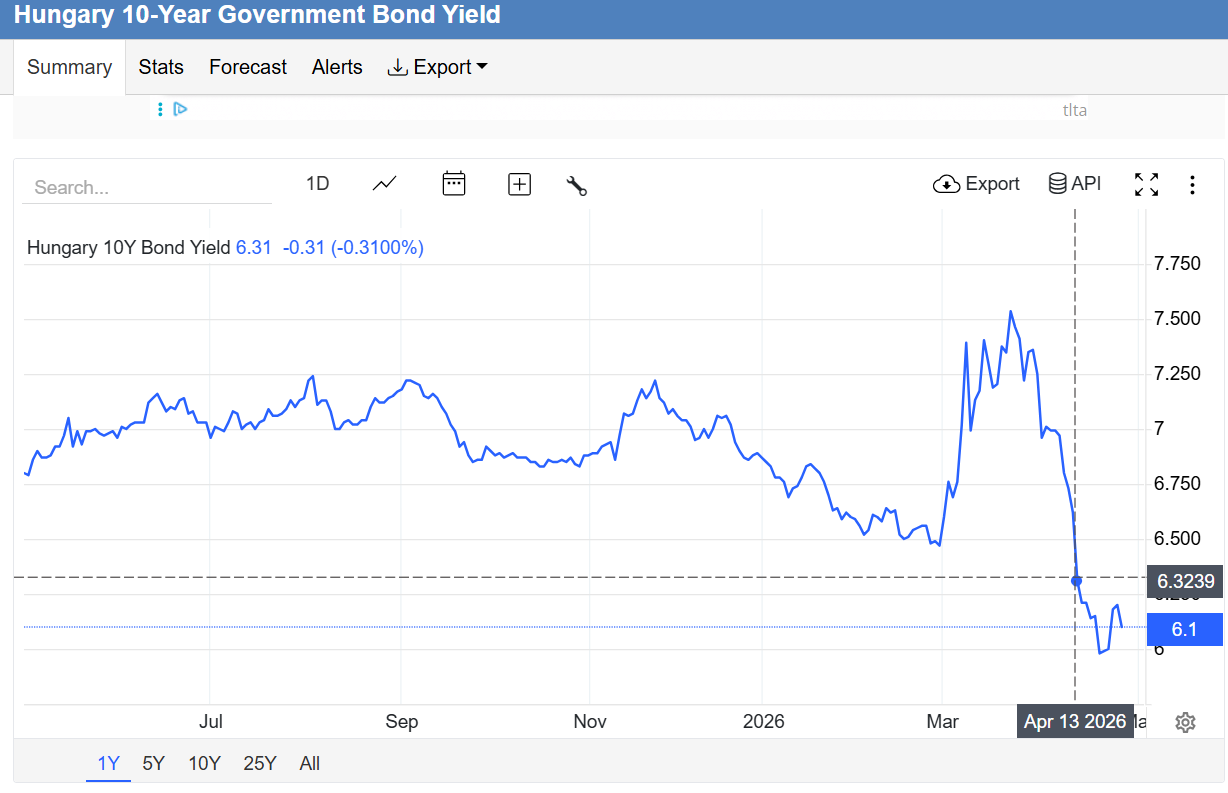This screenshot has width=1228, height=793.
Task: Click the ad choices arrow icon
Action: (181, 109)
